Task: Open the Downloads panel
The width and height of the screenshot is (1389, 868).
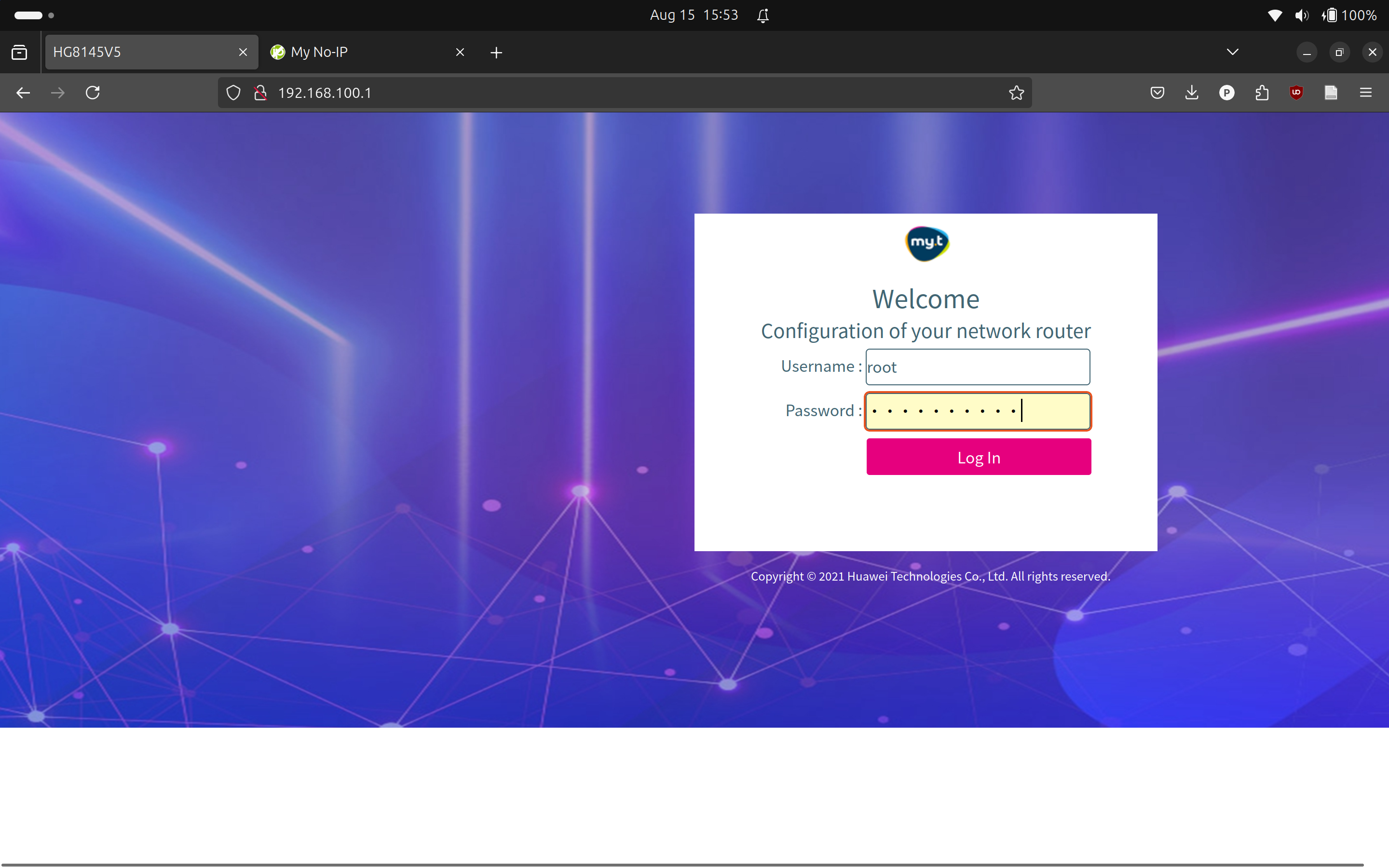Action: pyautogui.click(x=1192, y=93)
